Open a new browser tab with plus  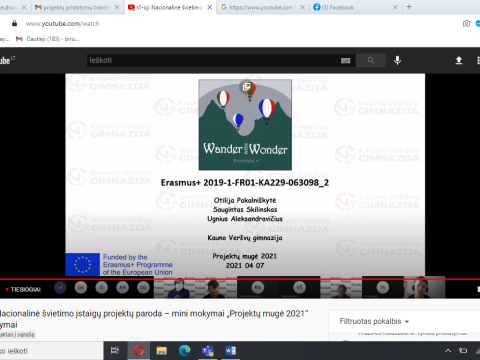pyautogui.click(x=409, y=7)
